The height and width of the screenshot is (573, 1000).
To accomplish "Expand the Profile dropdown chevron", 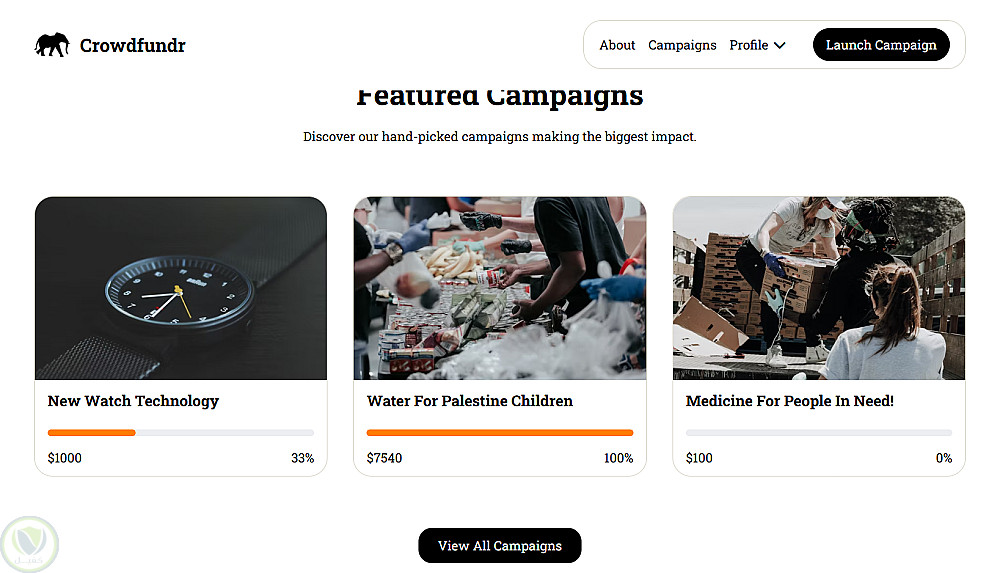I will 780,45.
